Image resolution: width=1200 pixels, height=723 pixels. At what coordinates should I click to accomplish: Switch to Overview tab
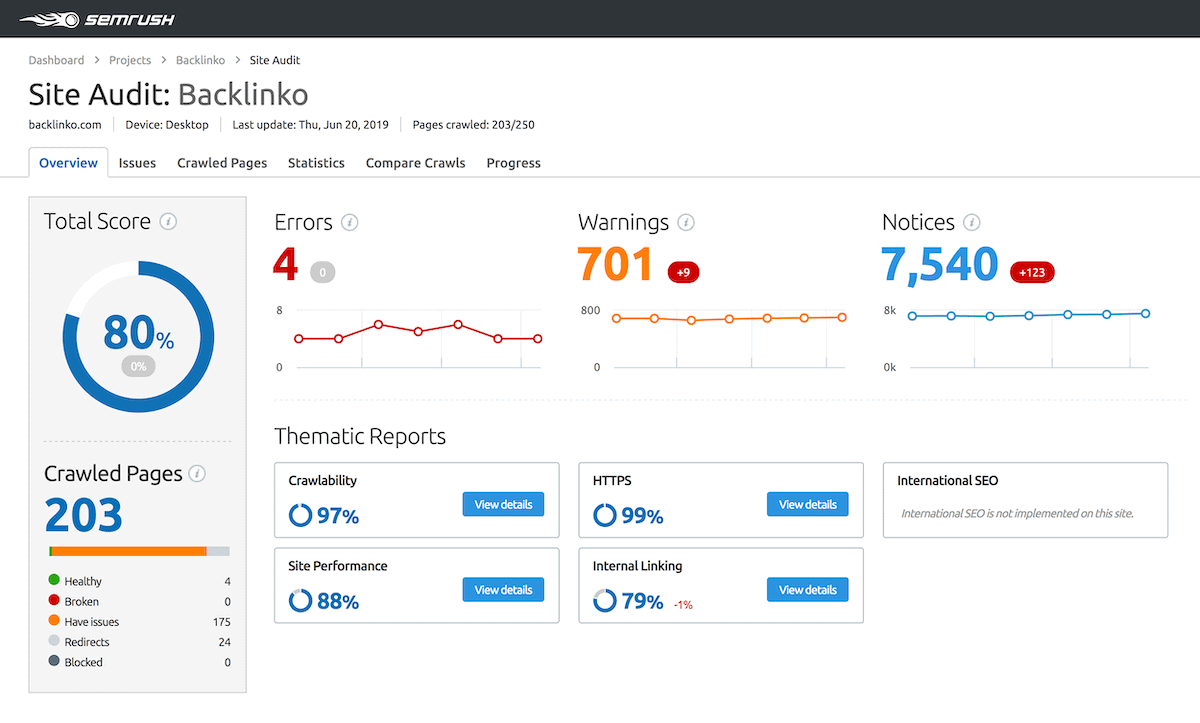pos(68,162)
